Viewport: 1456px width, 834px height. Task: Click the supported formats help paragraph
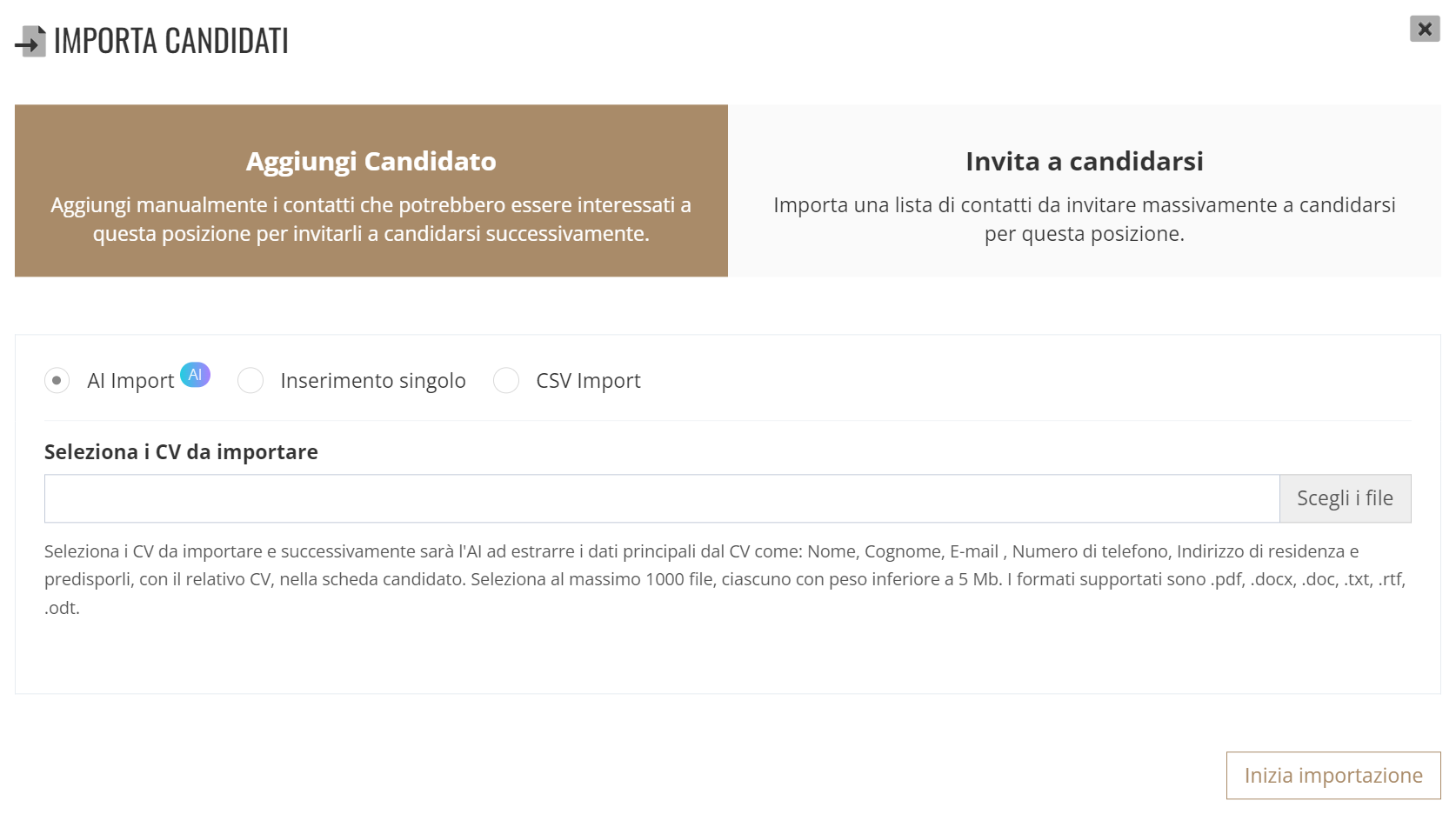click(x=725, y=579)
